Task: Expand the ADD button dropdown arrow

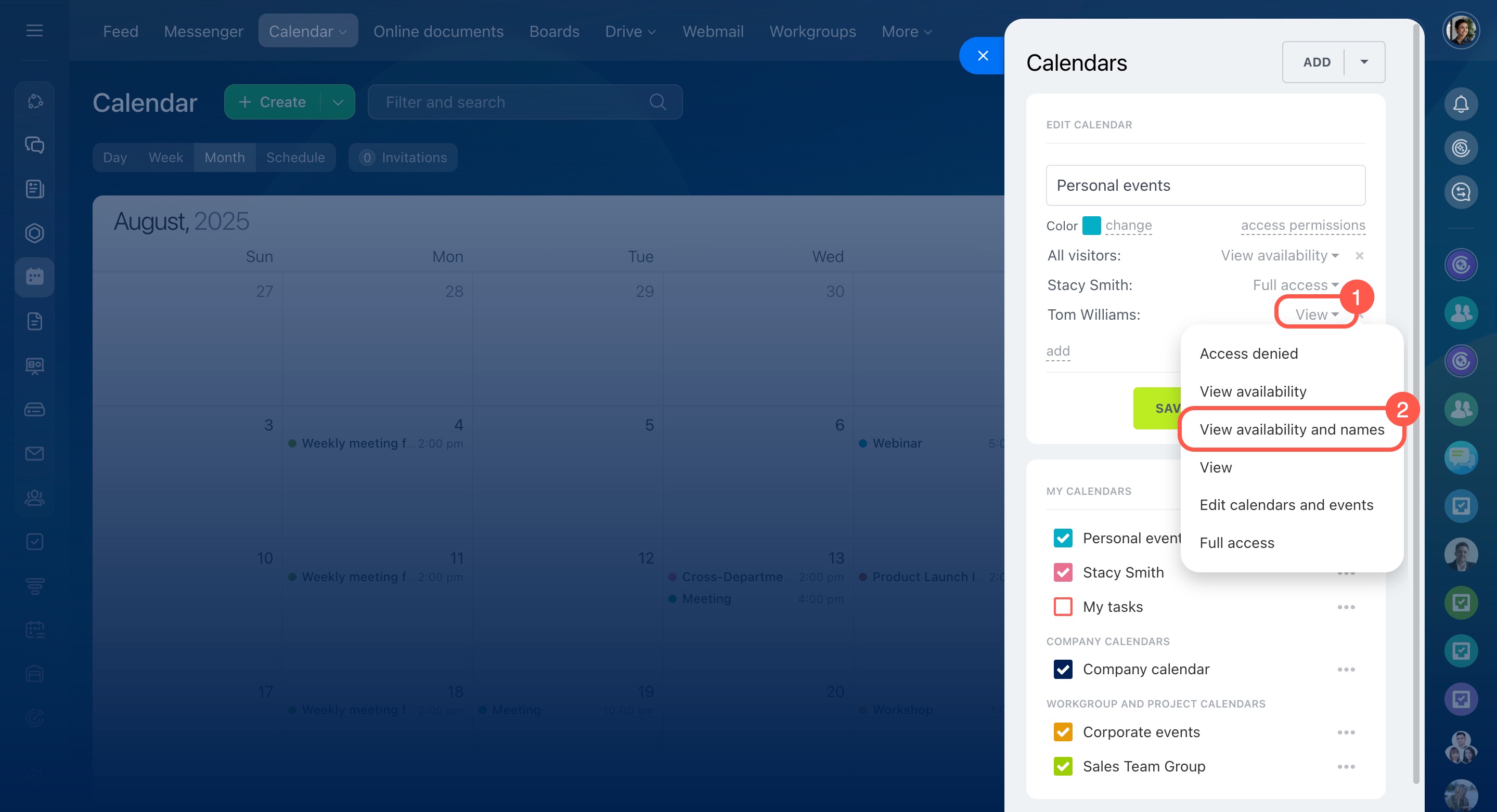Action: click(1363, 62)
